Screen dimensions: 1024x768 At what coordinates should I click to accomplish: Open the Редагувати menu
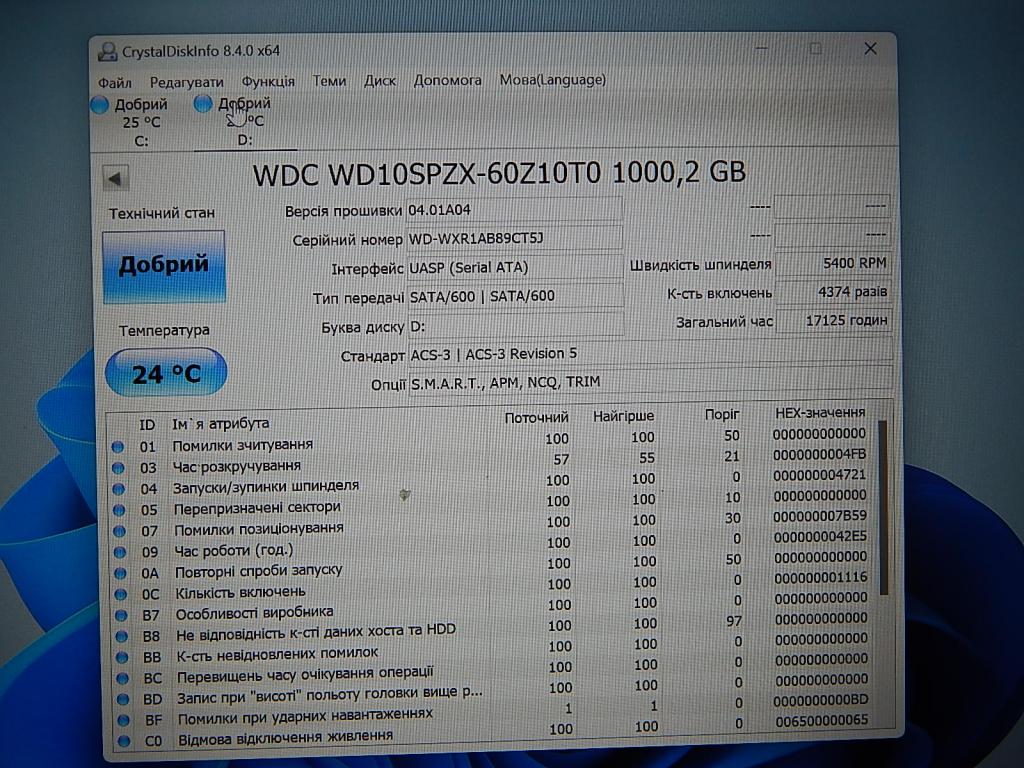186,82
